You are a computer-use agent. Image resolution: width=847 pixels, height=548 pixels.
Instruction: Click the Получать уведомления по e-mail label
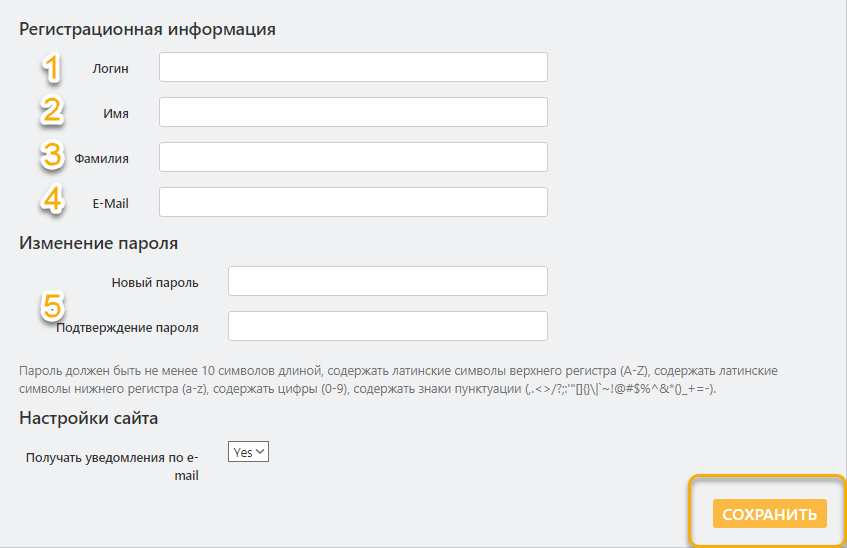112,466
